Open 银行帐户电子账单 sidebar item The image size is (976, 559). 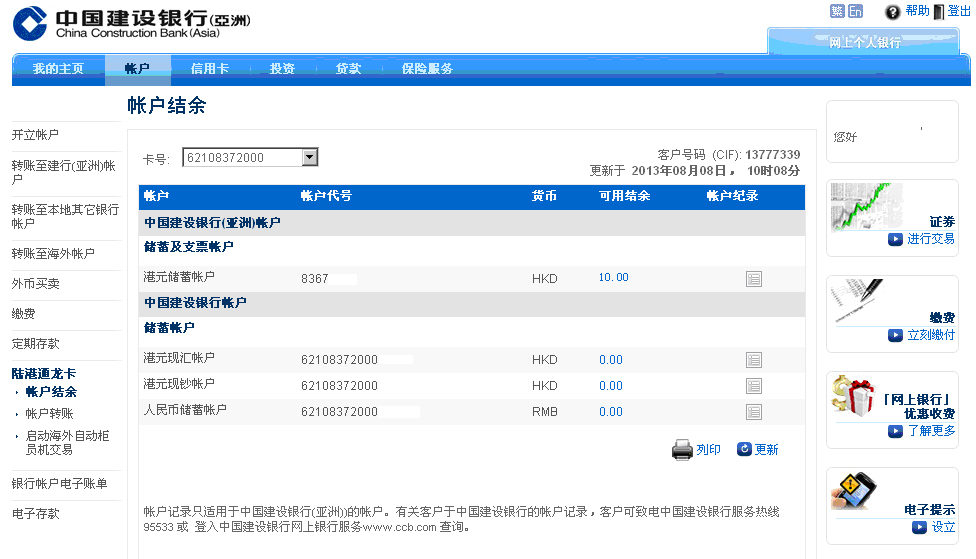tap(59, 483)
